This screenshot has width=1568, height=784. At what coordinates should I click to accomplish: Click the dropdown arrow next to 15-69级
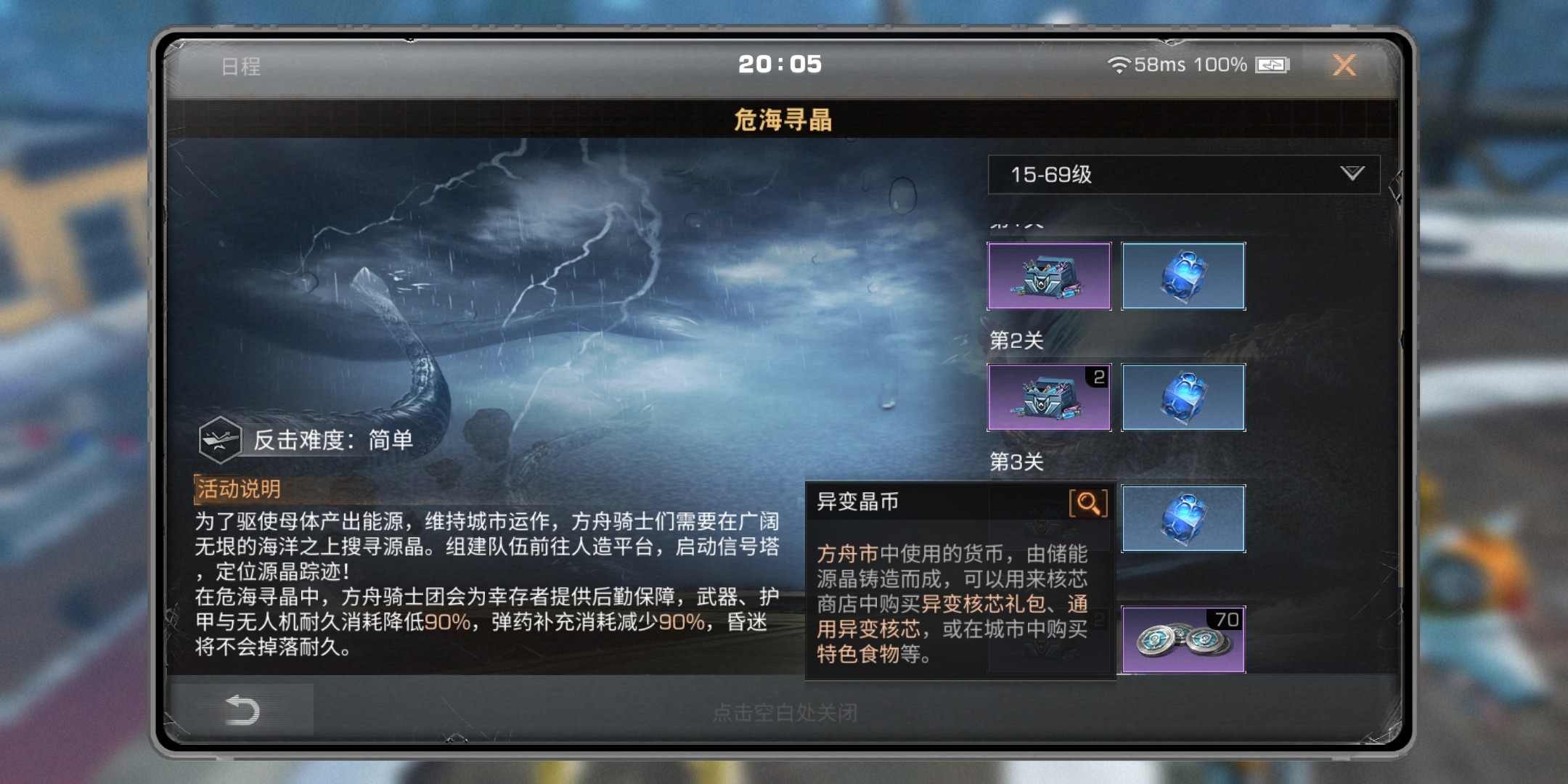point(1352,173)
